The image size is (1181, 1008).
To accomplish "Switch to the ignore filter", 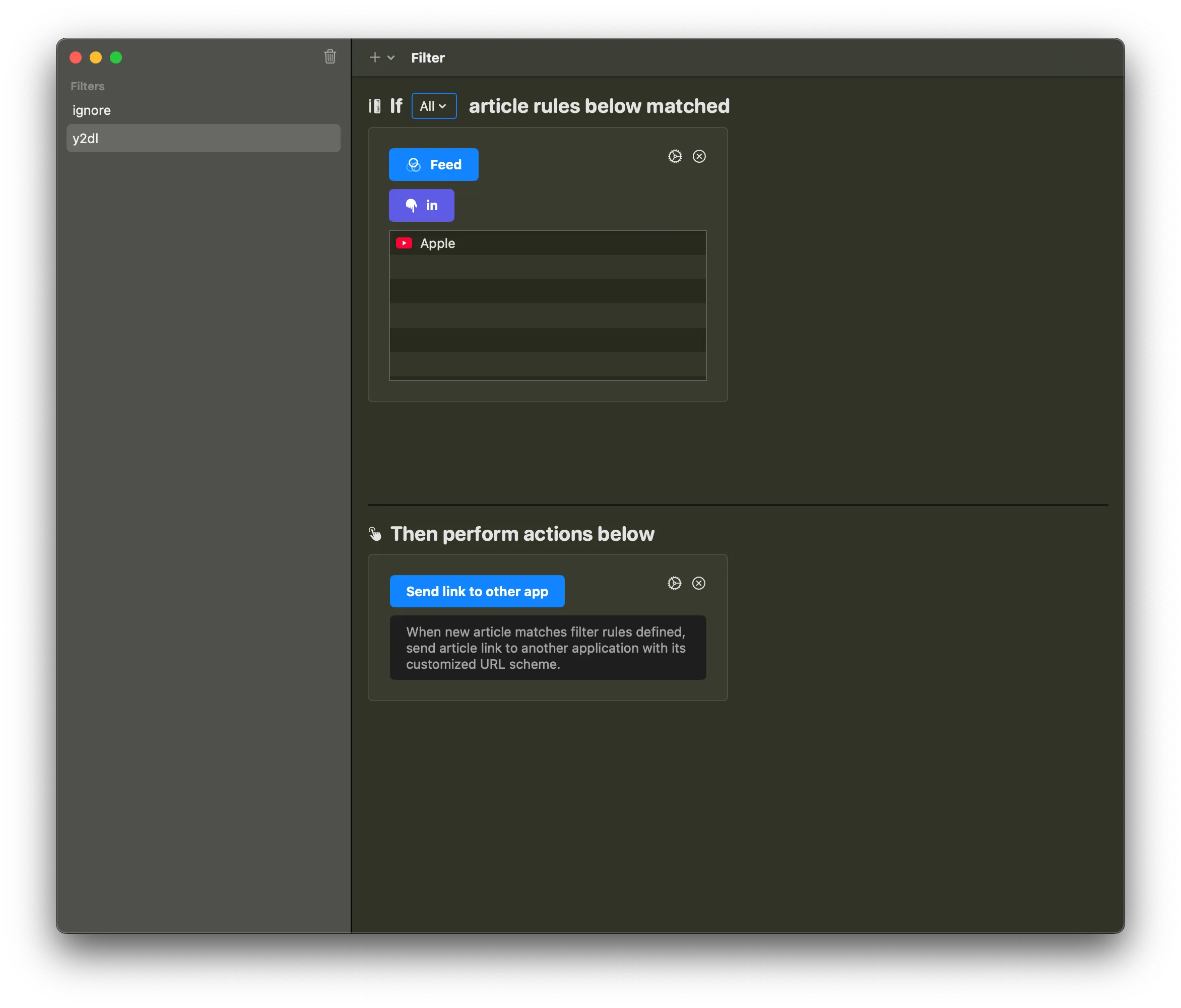I will click(x=91, y=110).
